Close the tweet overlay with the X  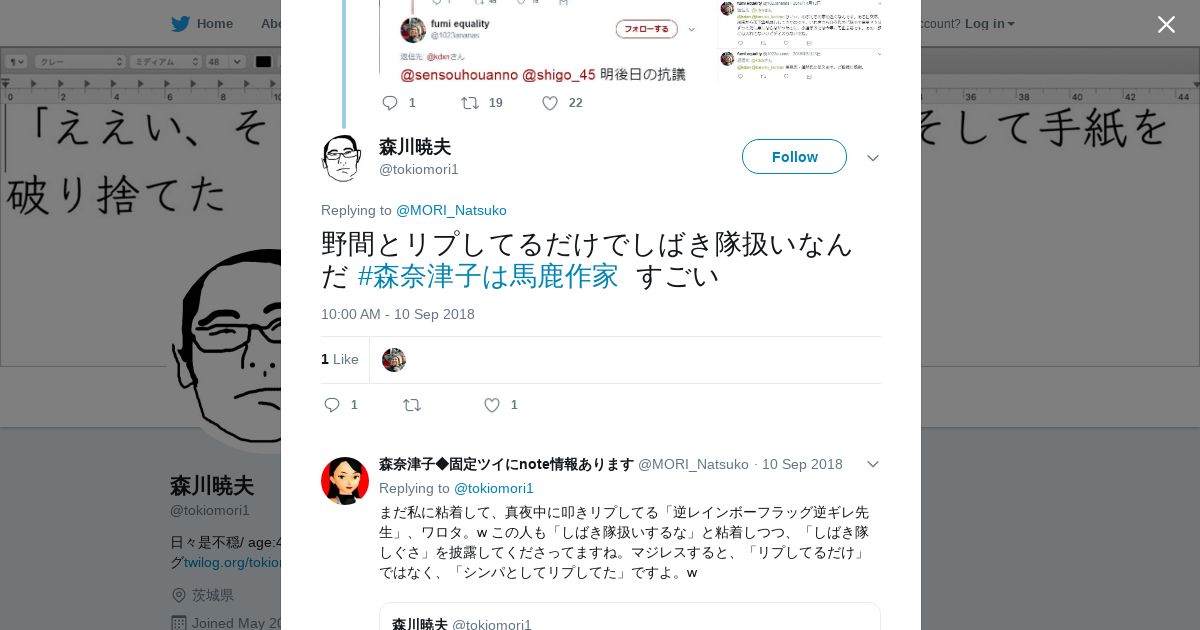[1166, 24]
